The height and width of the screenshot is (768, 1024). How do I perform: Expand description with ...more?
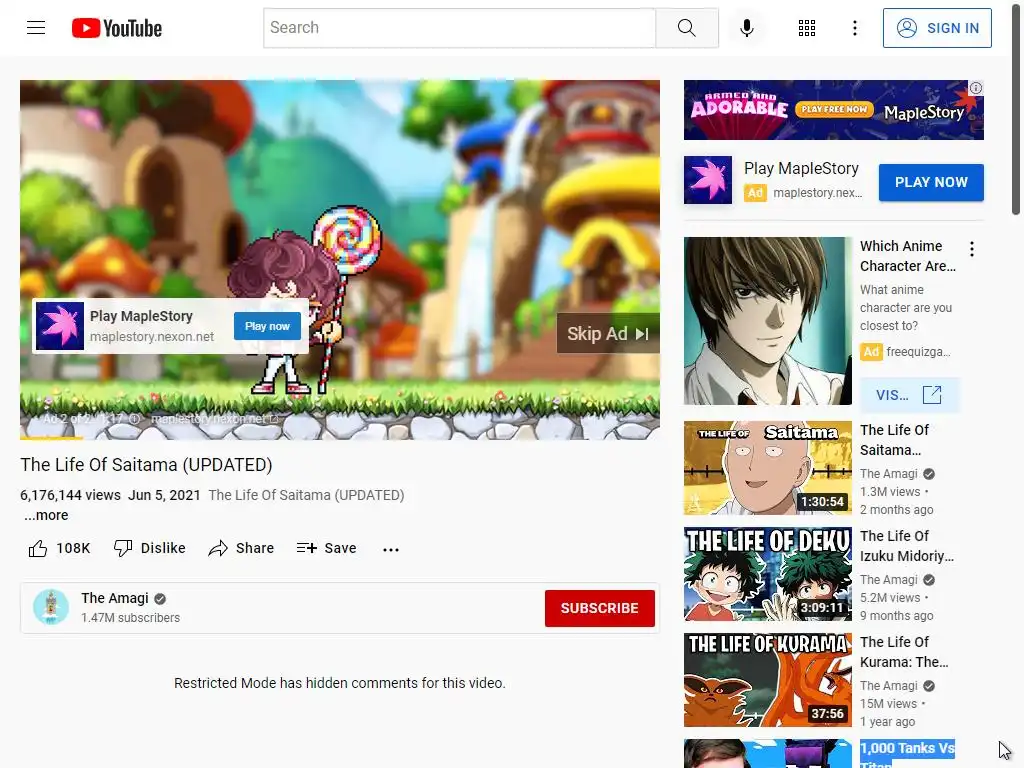tap(46, 515)
